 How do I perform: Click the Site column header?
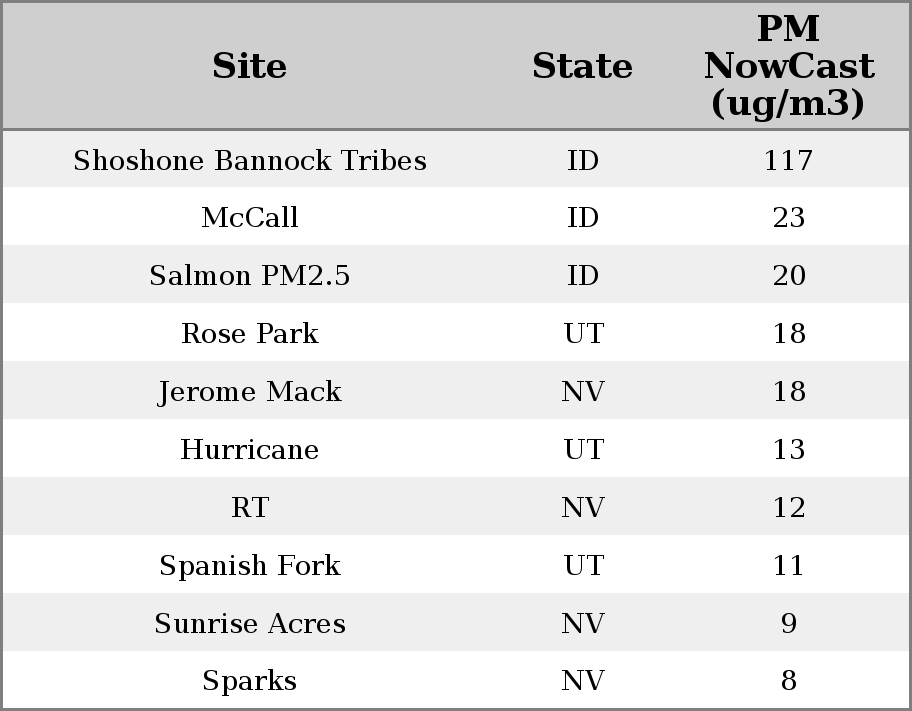[249, 67]
